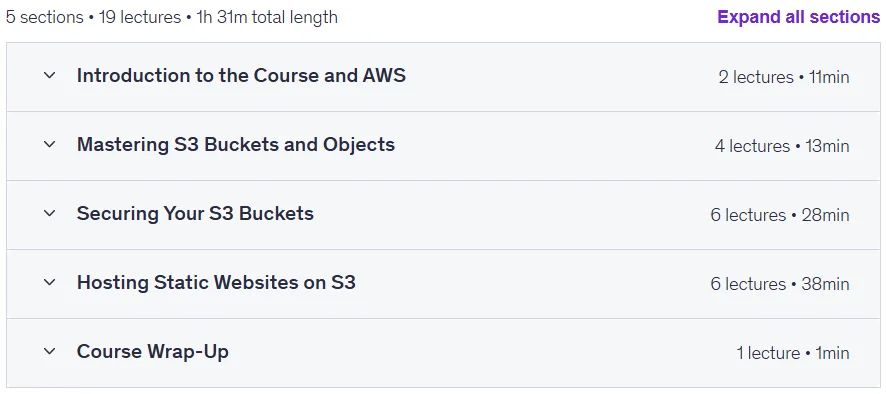Toggle chevron next to Mastering S3 Buckets and Objects
Screen dimensions: 886x394
coord(50,144)
